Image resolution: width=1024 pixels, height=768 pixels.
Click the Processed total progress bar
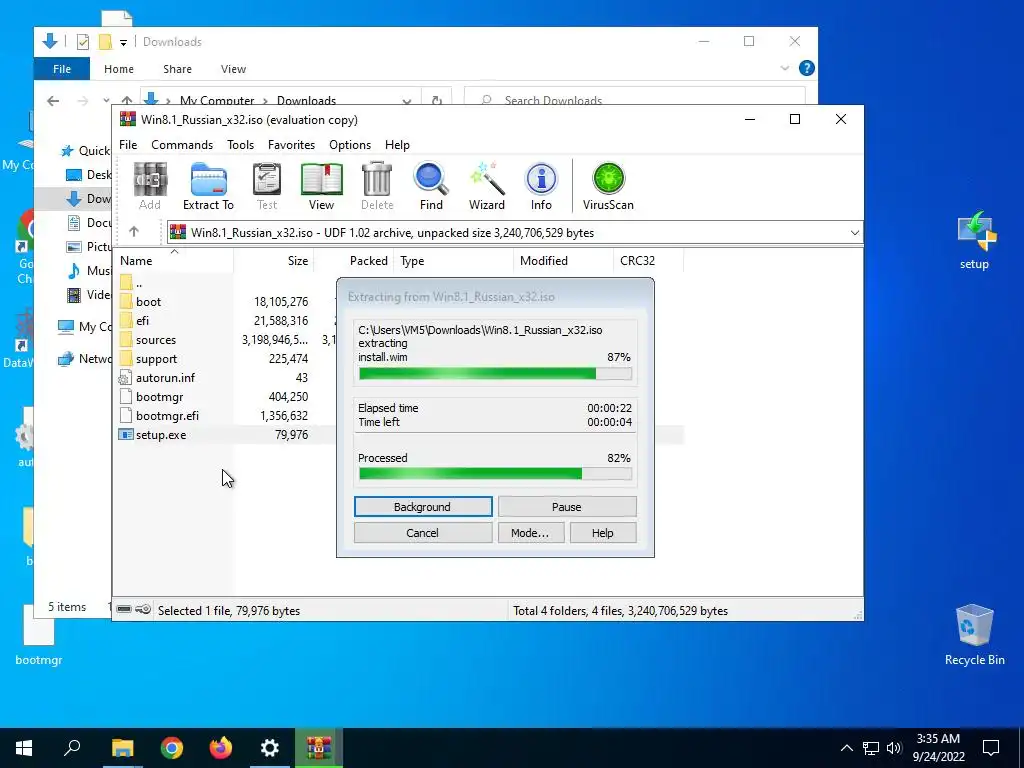point(495,473)
